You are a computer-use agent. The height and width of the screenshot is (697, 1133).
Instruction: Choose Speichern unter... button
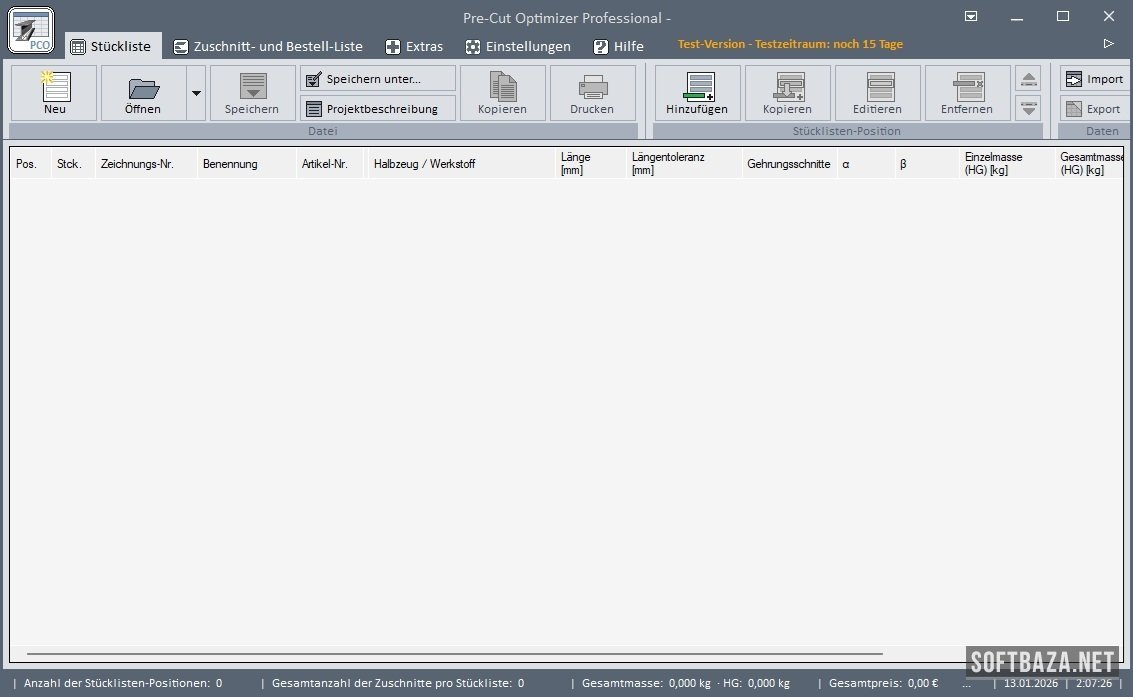tap(377, 79)
